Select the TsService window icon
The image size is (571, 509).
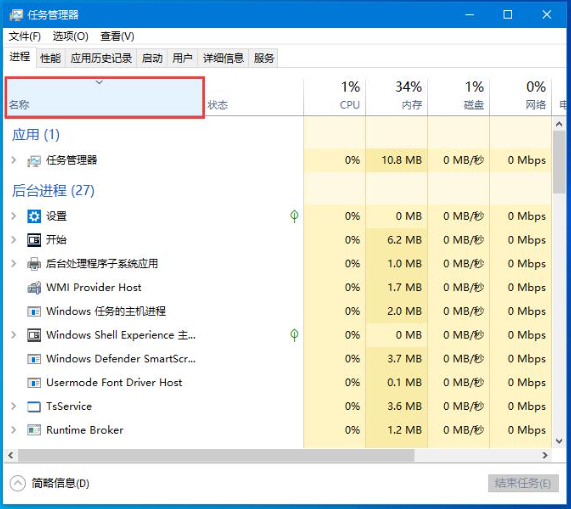tap(34, 406)
